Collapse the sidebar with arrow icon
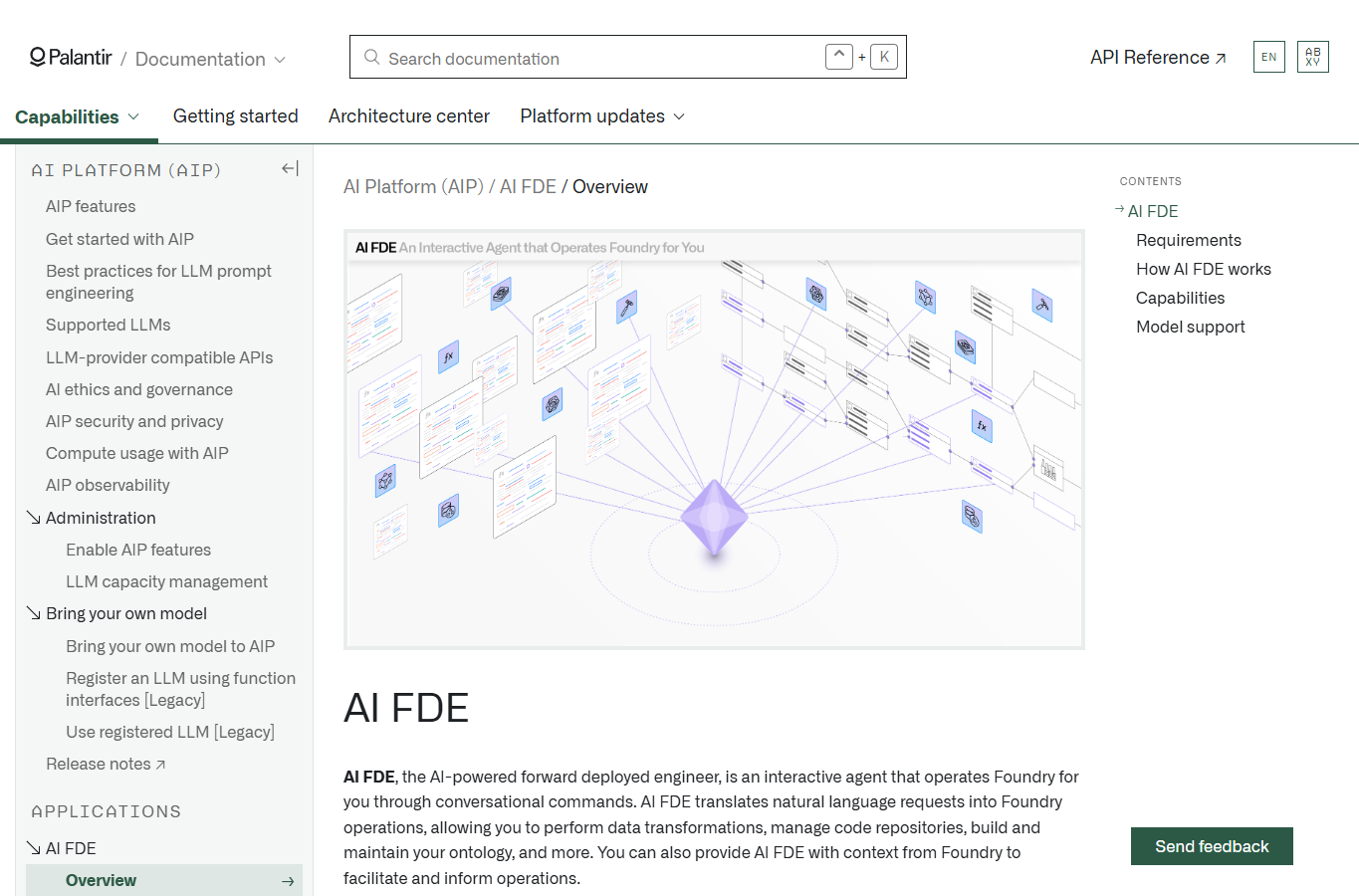This screenshot has height=896, width=1359. pos(290,169)
